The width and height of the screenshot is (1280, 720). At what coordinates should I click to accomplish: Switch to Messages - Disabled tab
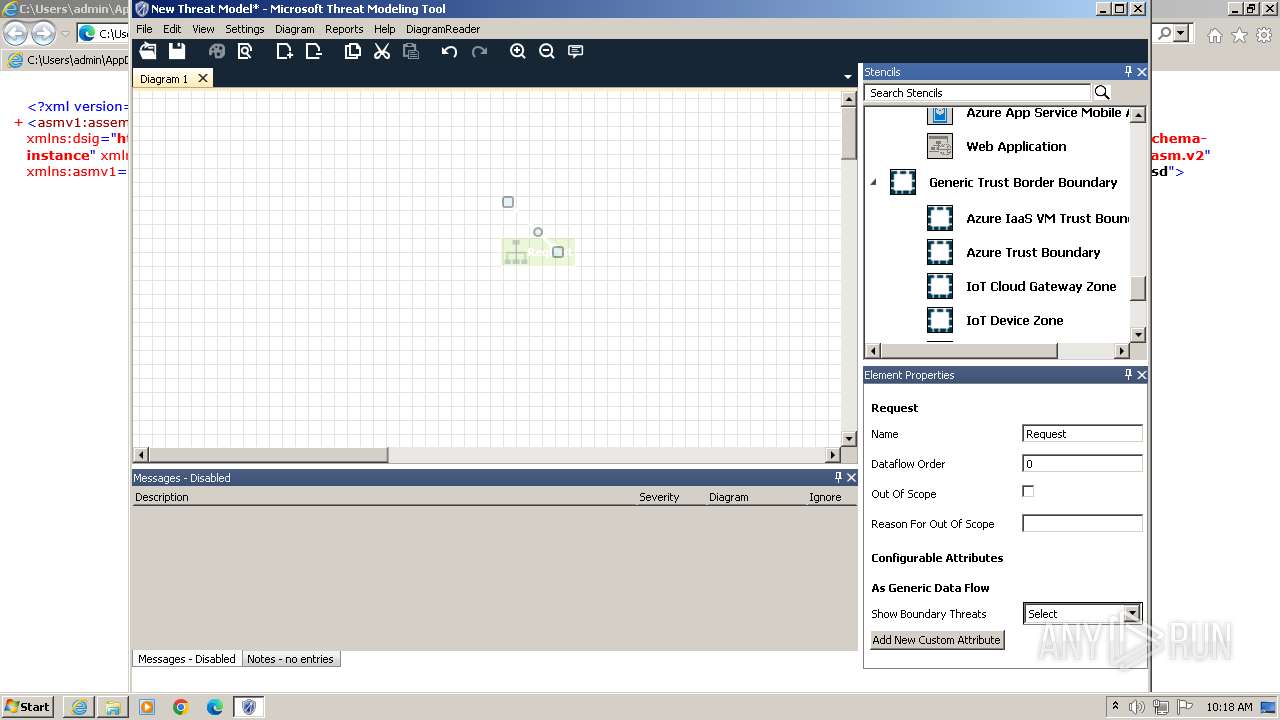186,659
